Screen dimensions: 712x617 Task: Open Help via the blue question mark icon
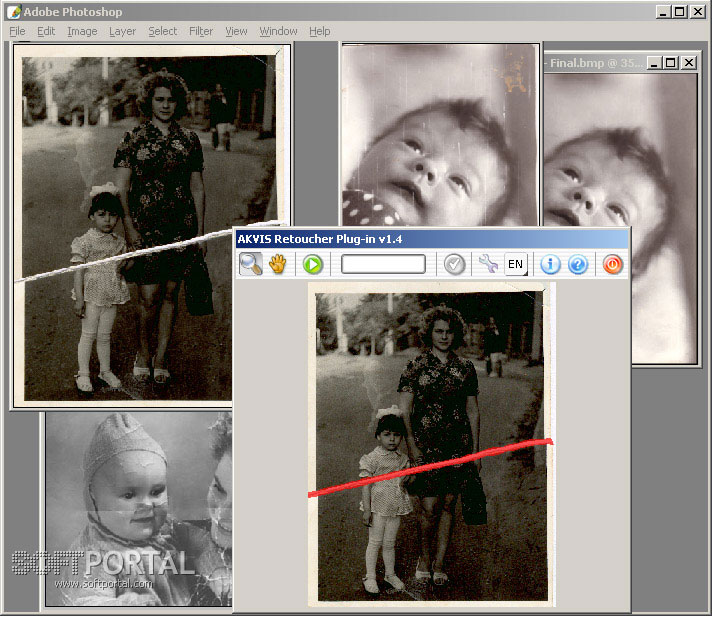click(x=578, y=264)
